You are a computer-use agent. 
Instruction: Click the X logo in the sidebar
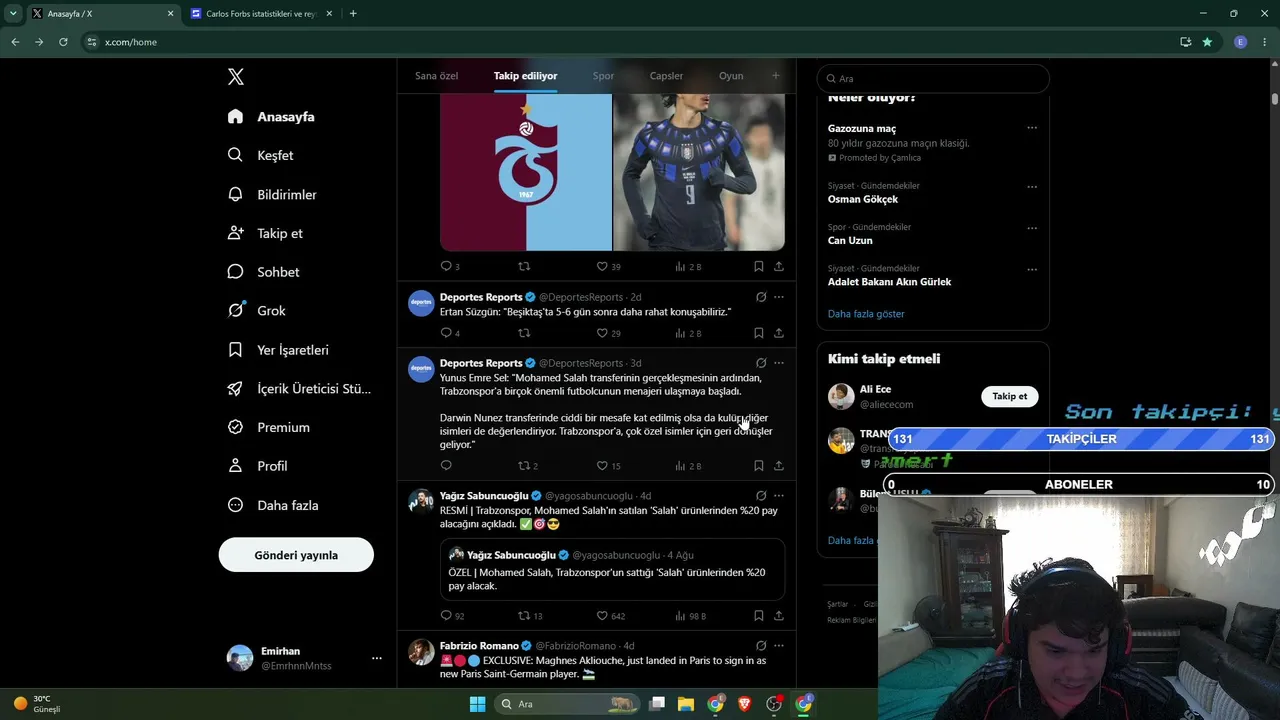click(235, 77)
